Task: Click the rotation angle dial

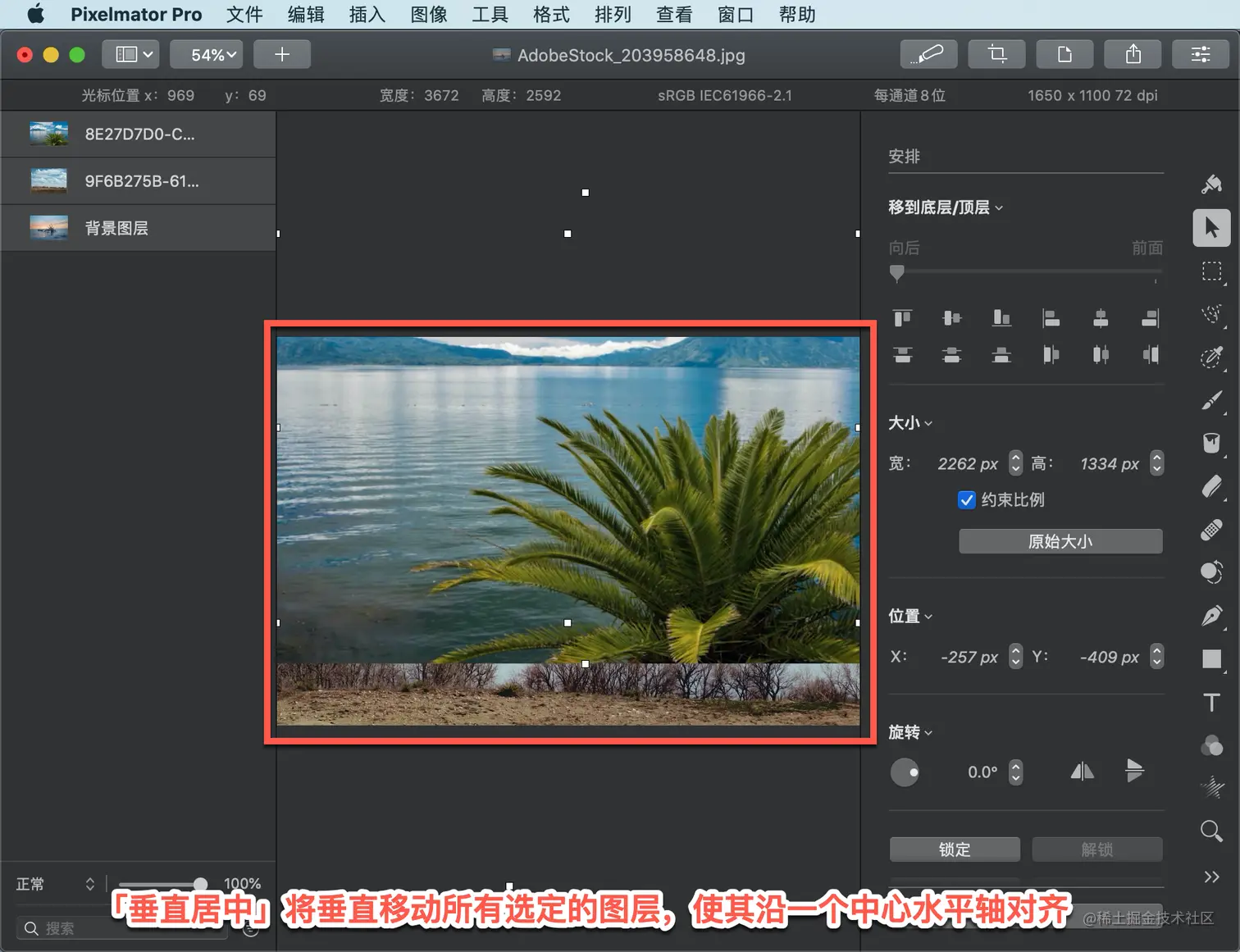Action: [905, 772]
